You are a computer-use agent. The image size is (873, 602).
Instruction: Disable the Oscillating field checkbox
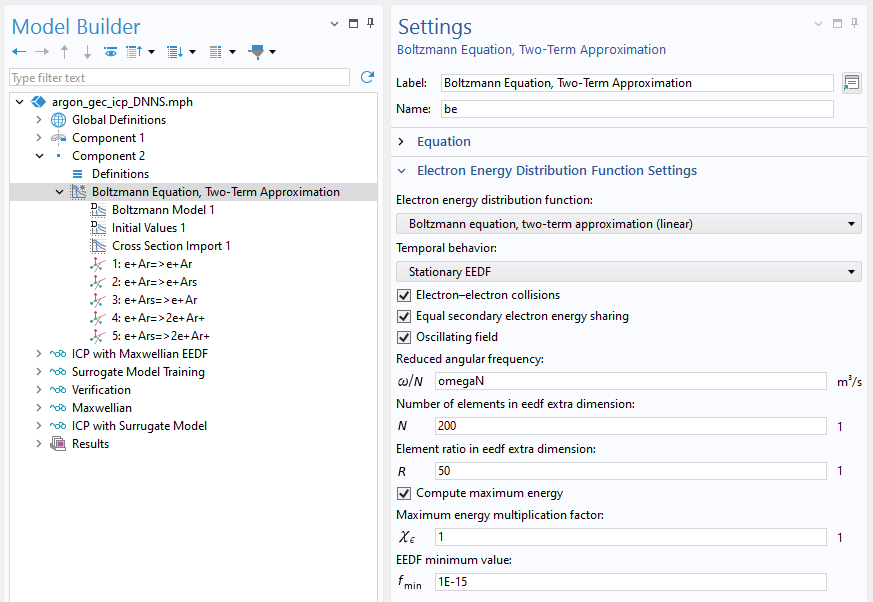point(404,337)
